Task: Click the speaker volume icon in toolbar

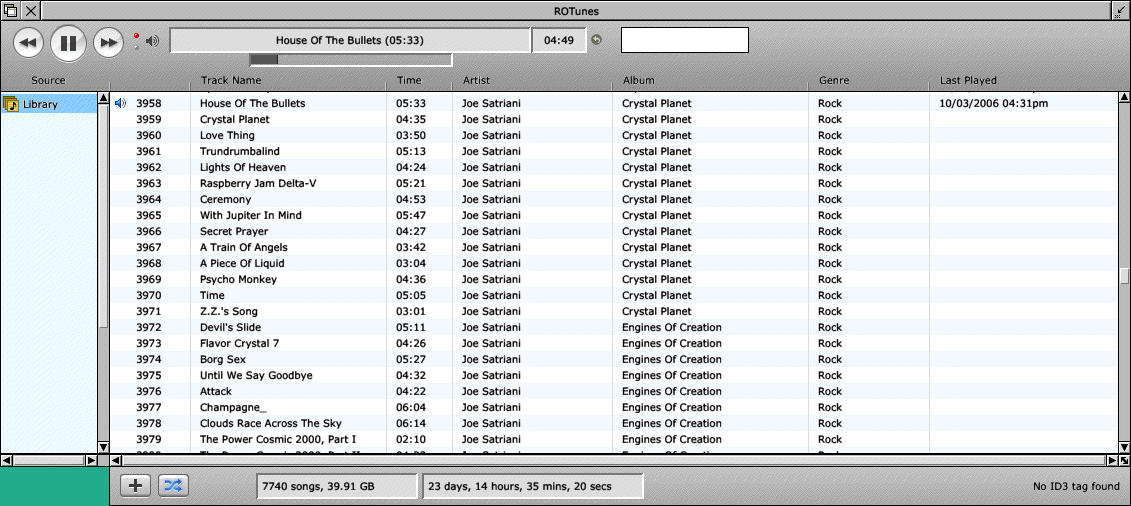Action: [x=151, y=40]
